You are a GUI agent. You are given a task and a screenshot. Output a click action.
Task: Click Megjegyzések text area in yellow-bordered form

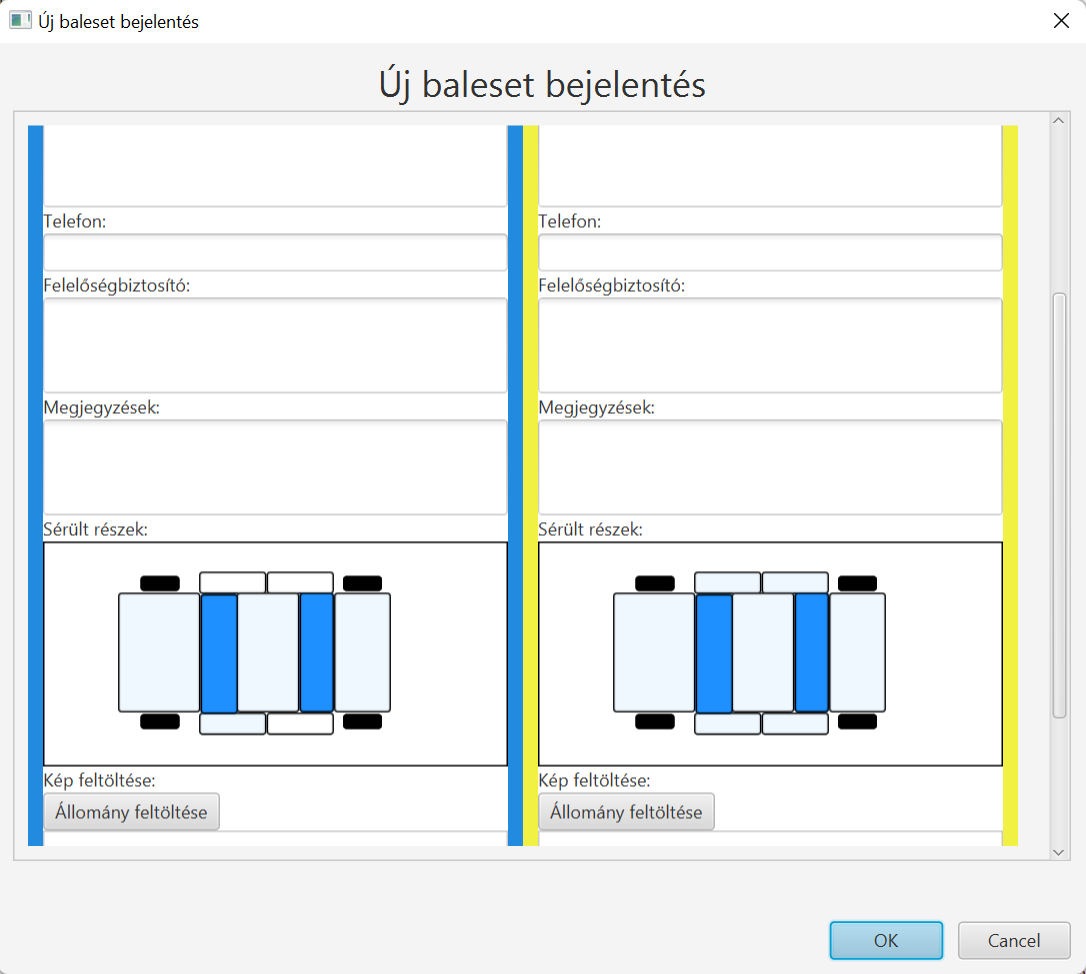coord(770,468)
